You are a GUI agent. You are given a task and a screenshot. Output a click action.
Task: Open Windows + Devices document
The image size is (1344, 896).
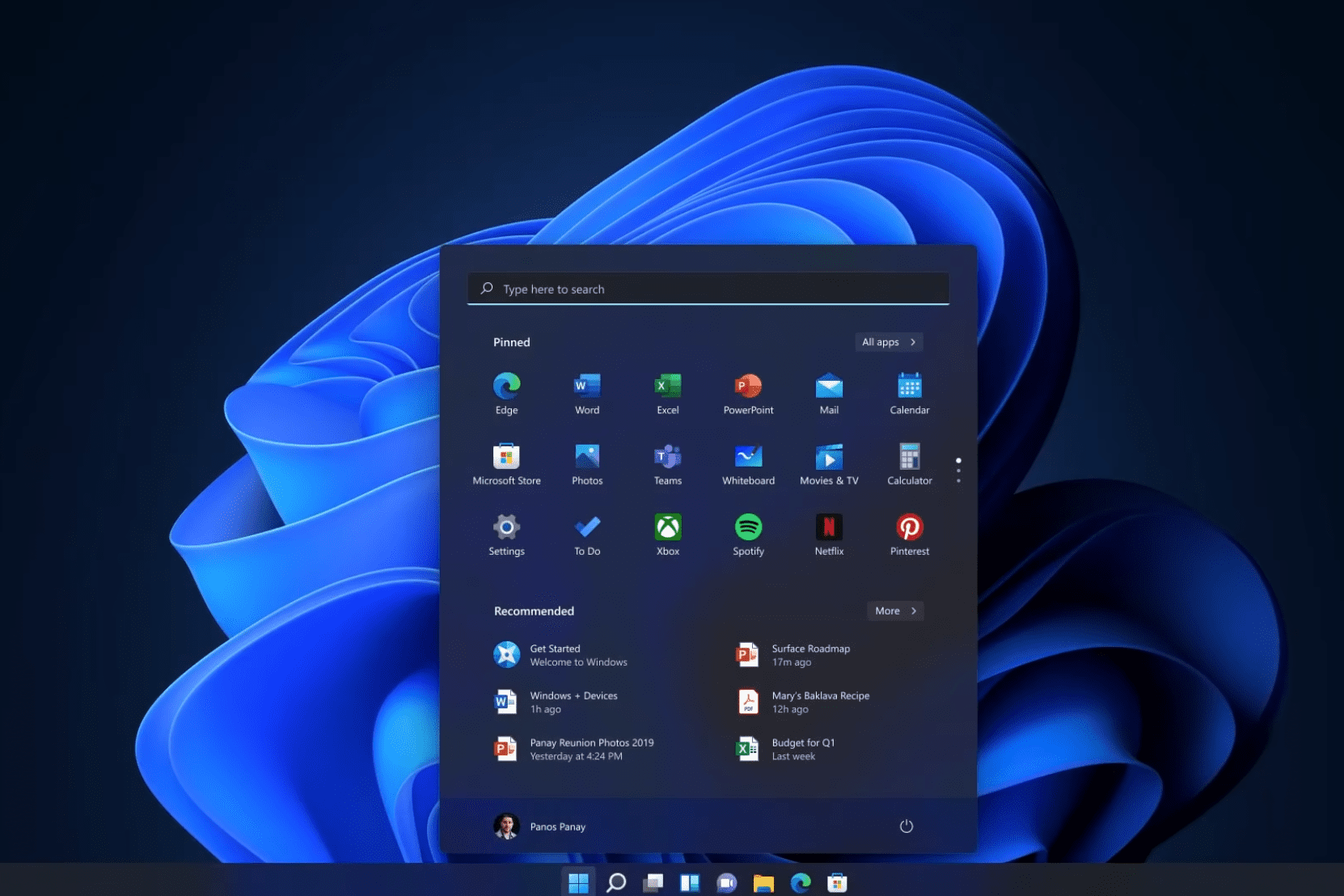click(x=557, y=702)
